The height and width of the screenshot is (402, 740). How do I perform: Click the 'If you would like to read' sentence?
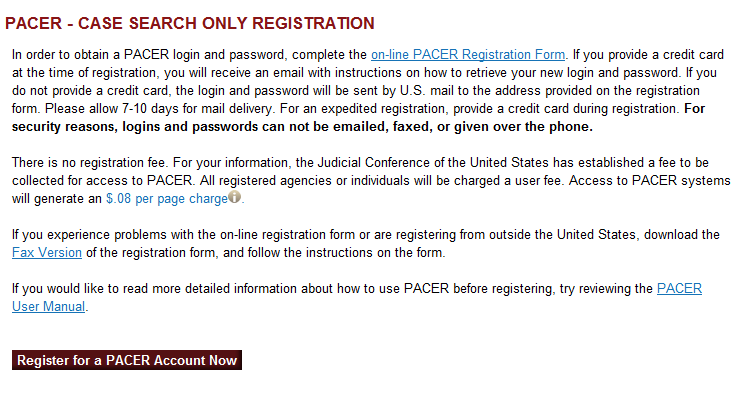[x=100, y=289]
